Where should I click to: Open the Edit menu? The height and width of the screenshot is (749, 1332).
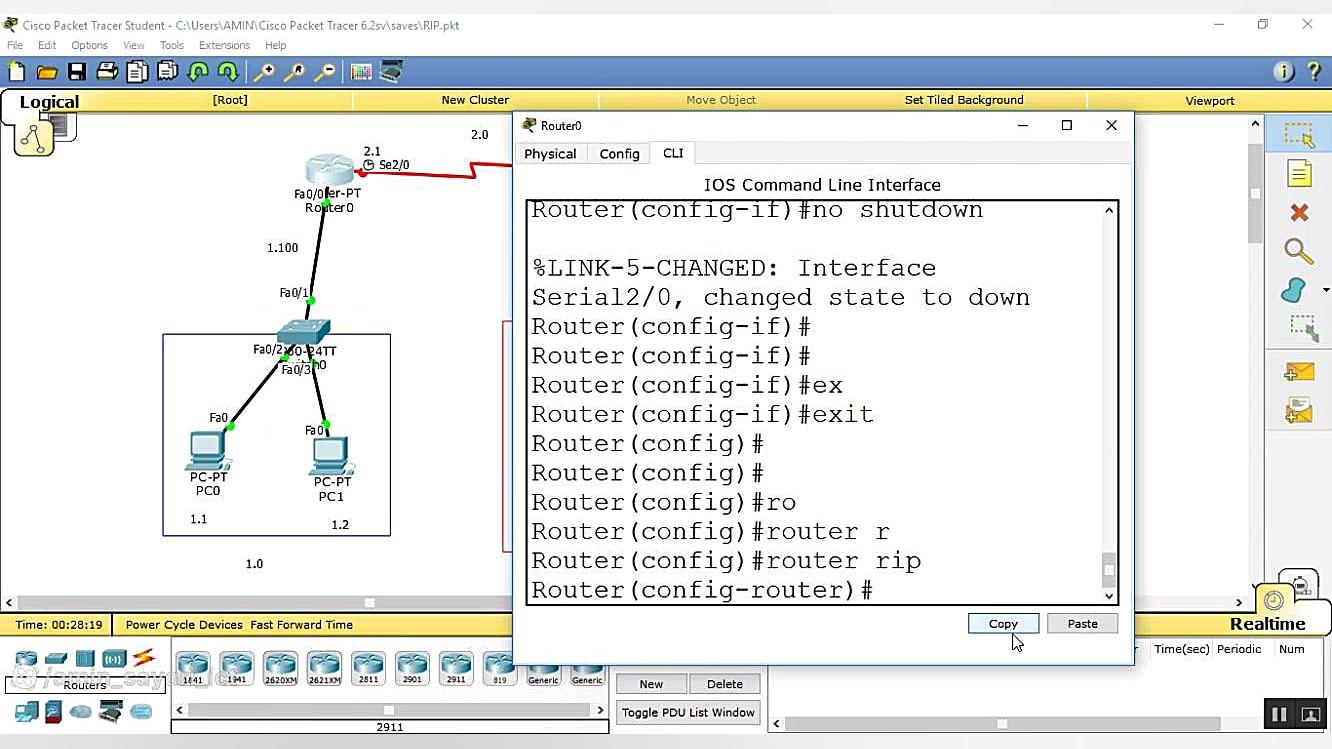tap(47, 45)
